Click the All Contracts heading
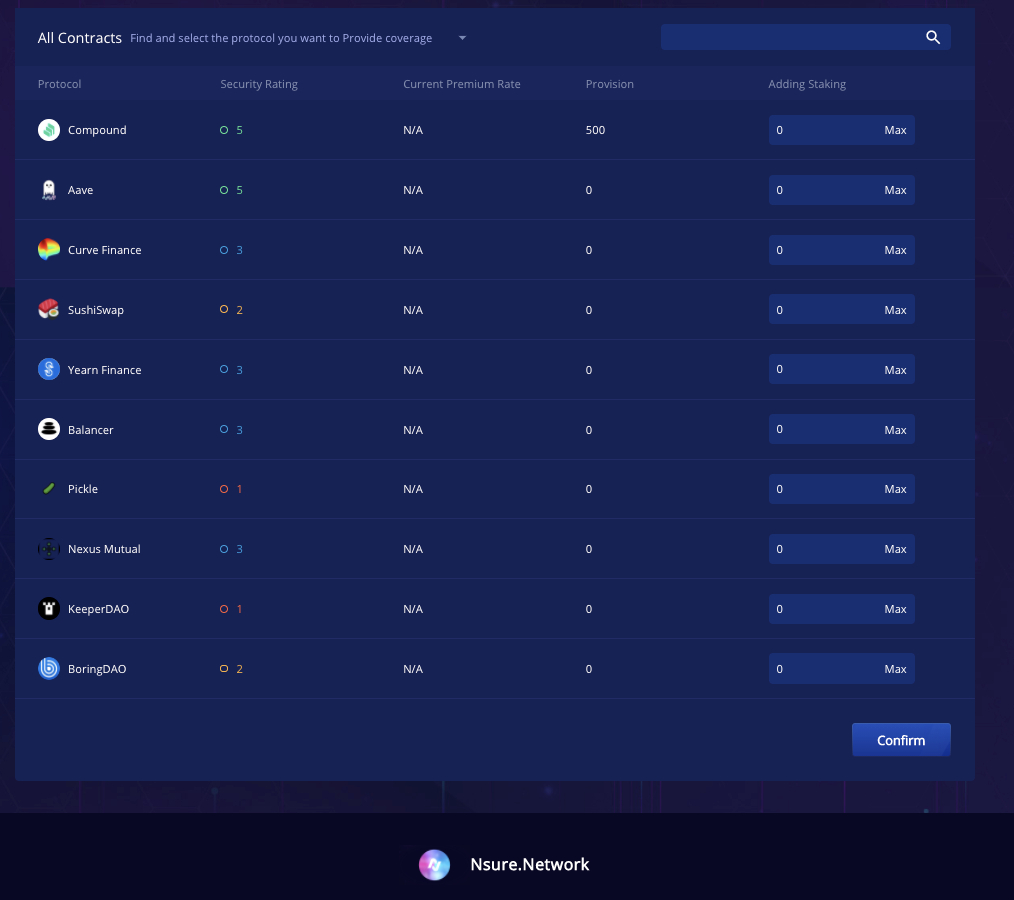Viewport: 1014px width, 900px height. click(x=80, y=38)
